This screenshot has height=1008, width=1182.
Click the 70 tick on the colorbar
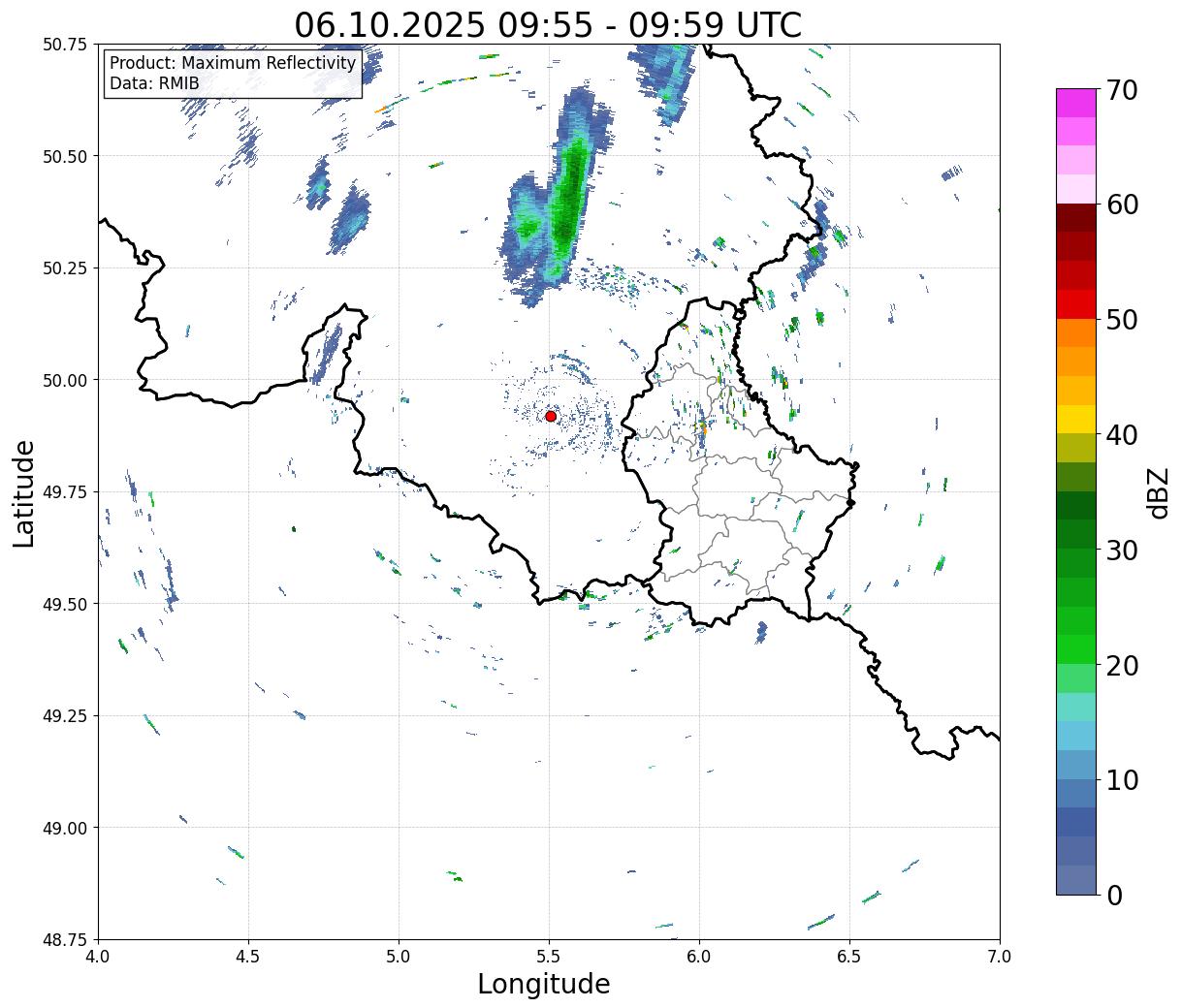pyautogui.click(x=1121, y=90)
